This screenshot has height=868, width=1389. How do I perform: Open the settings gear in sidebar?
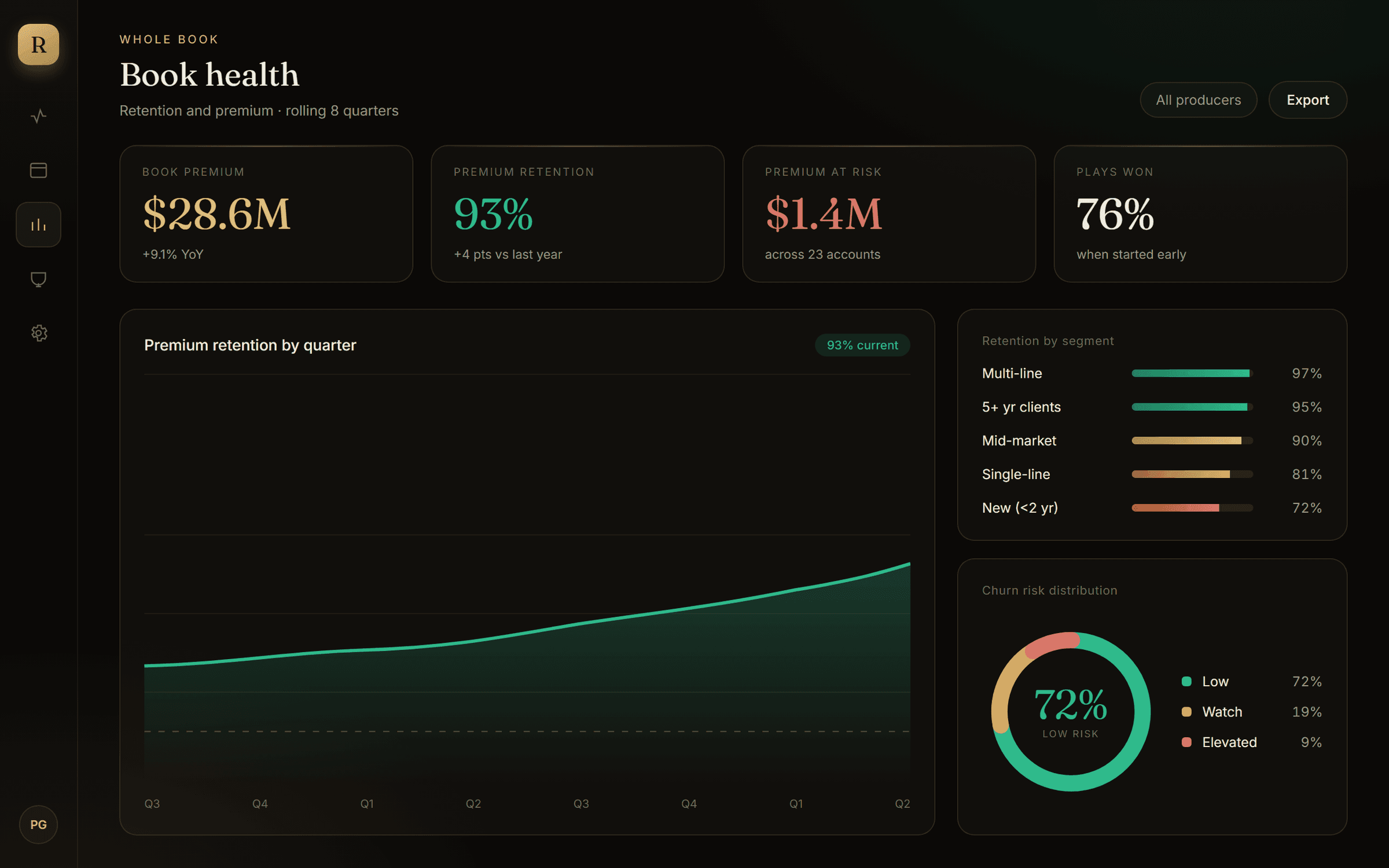[x=38, y=333]
